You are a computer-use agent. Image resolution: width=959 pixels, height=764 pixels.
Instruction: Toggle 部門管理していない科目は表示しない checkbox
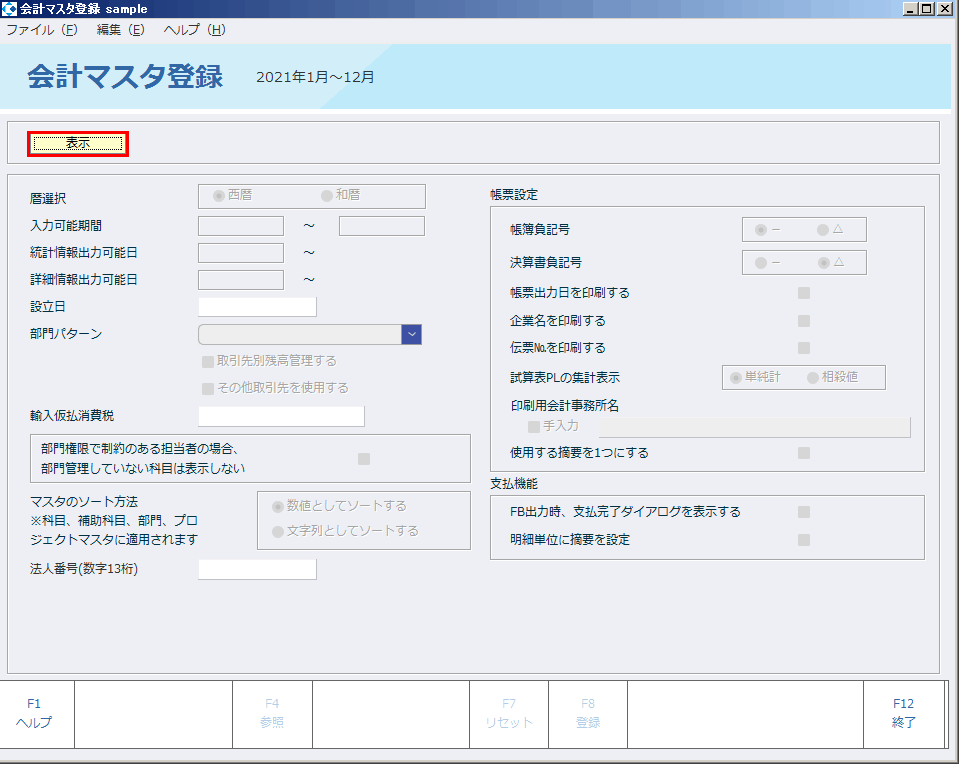(x=364, y=459)
